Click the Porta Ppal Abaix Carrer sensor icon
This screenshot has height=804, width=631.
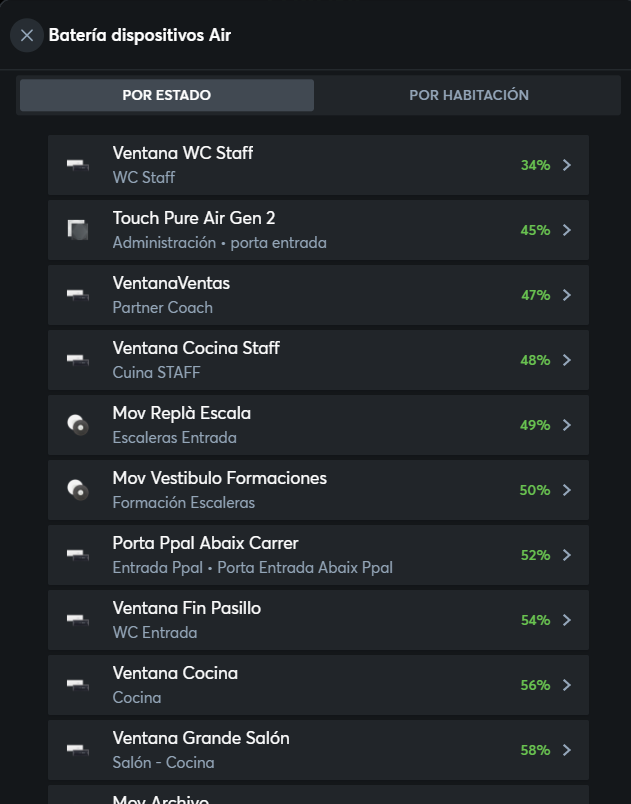[78, 555]
